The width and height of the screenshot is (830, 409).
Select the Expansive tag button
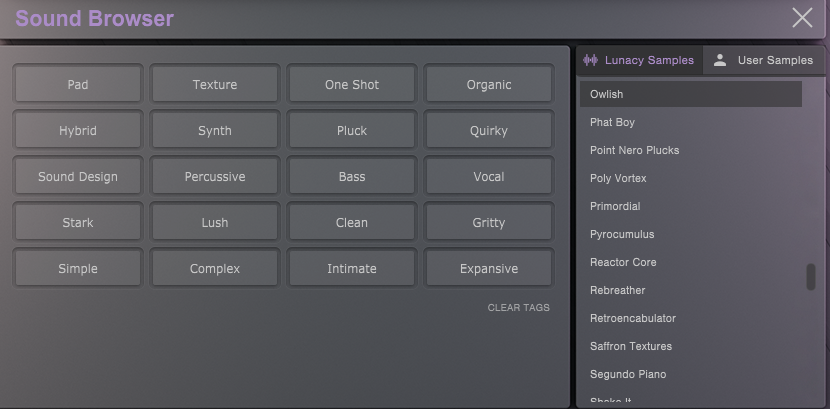click(489, 269)
